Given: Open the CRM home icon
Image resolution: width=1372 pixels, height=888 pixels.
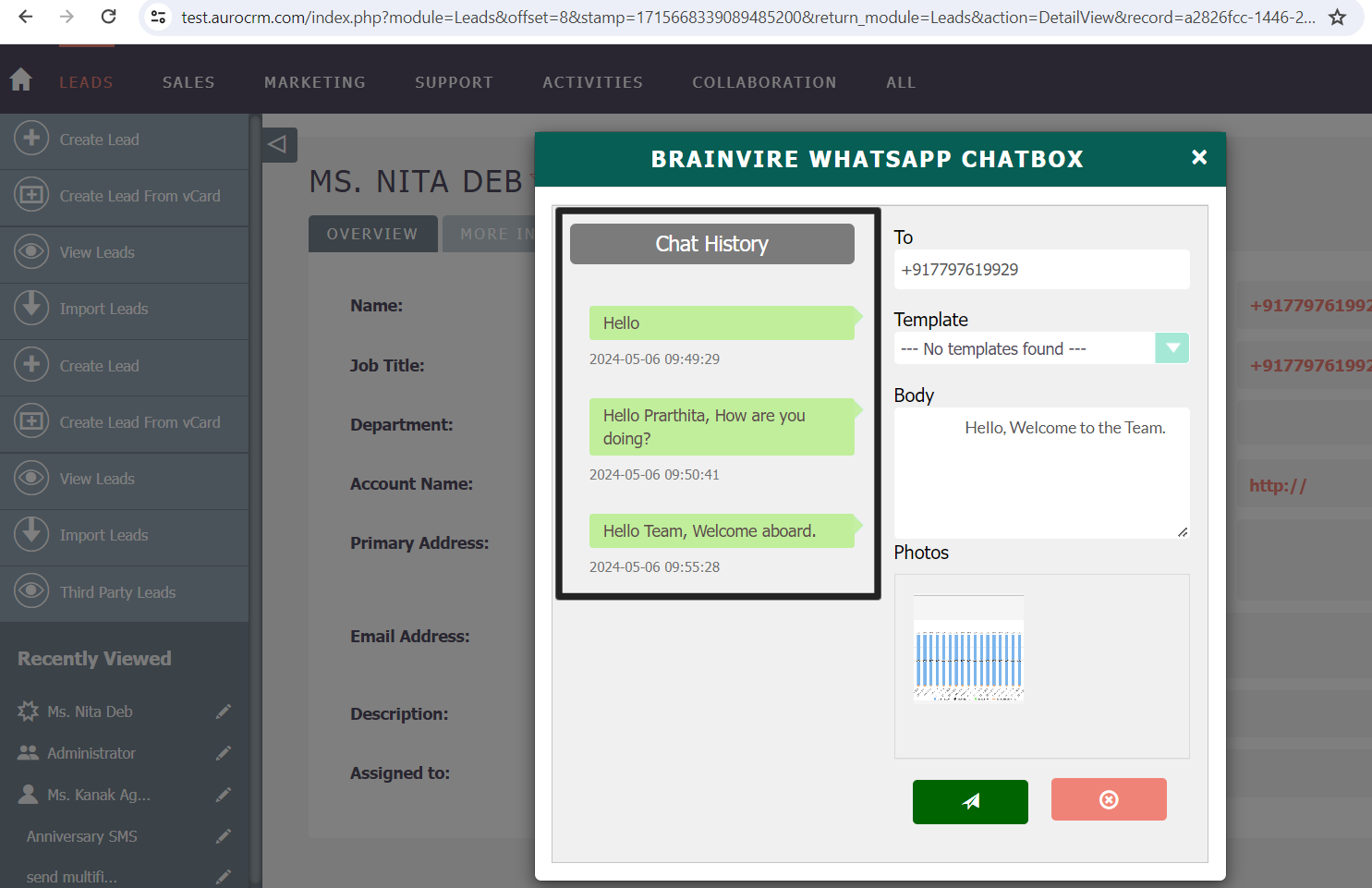Looking at the screenshot, I should (21, 80).
